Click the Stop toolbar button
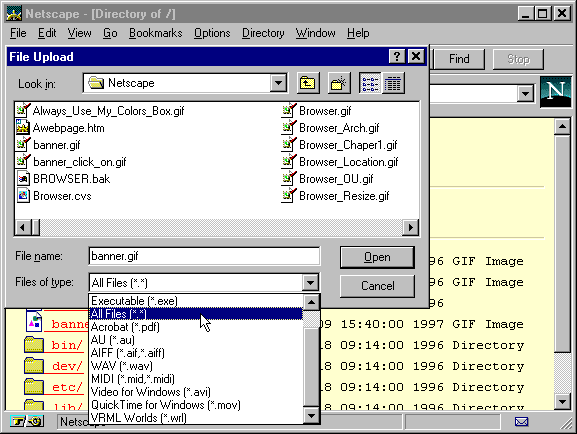This screenshot has height=434, width=577. (518, 59)
